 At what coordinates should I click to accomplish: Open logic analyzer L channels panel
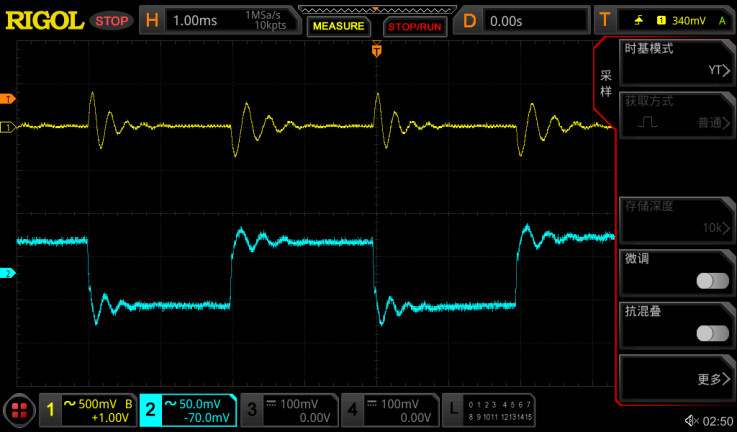[453, 410]
